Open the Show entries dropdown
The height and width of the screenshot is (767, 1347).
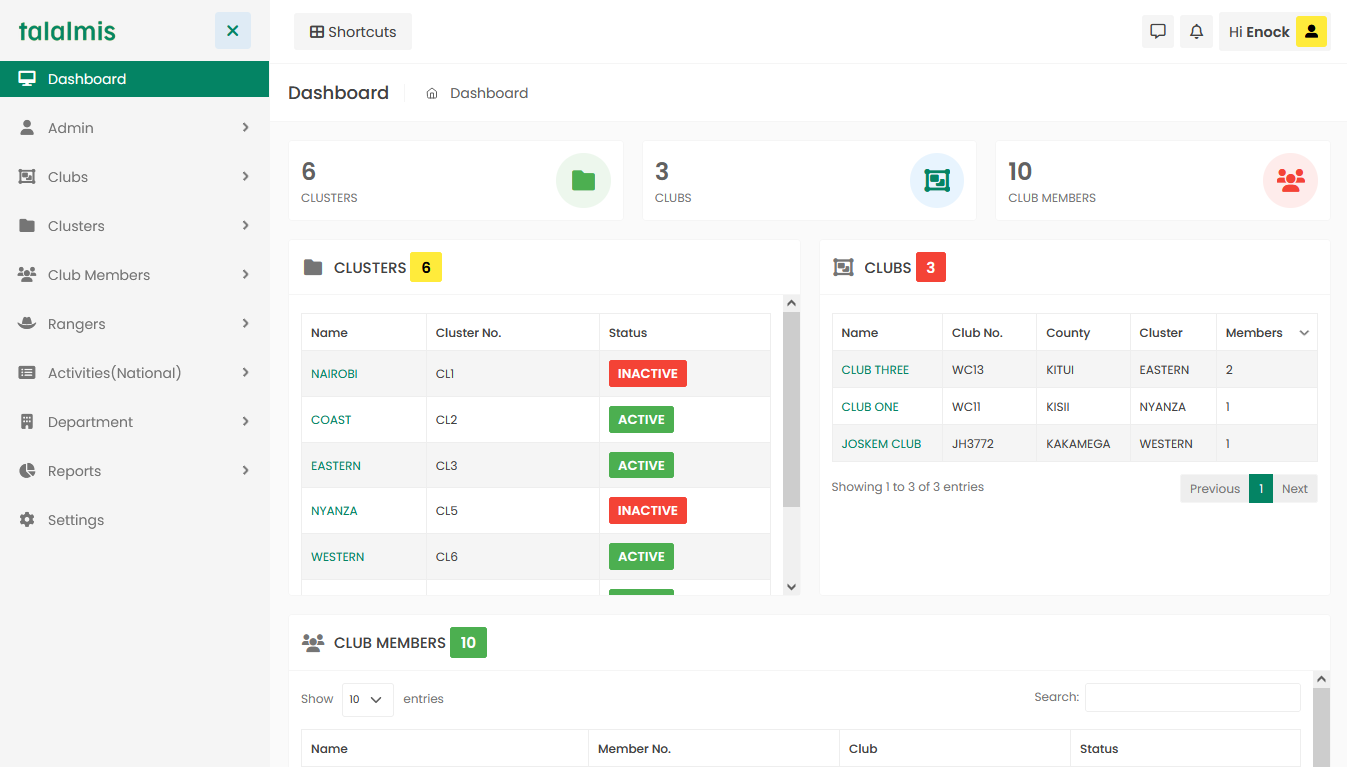[x=367, y=700]
